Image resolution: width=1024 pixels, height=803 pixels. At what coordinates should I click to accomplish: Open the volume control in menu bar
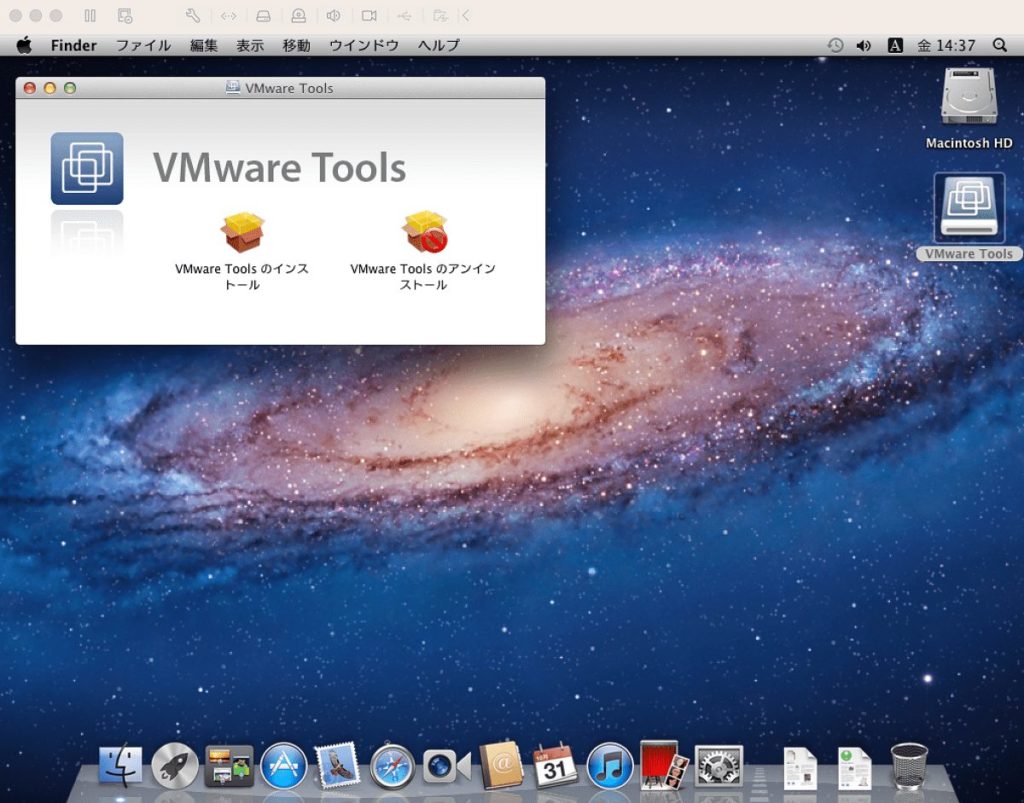click(x=864, y=45)
